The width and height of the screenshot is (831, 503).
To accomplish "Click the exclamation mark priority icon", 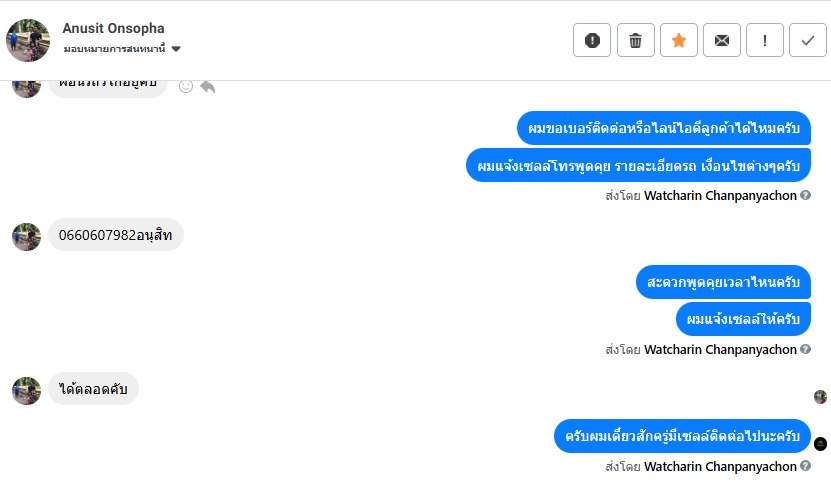I will [x=765, y=40].
